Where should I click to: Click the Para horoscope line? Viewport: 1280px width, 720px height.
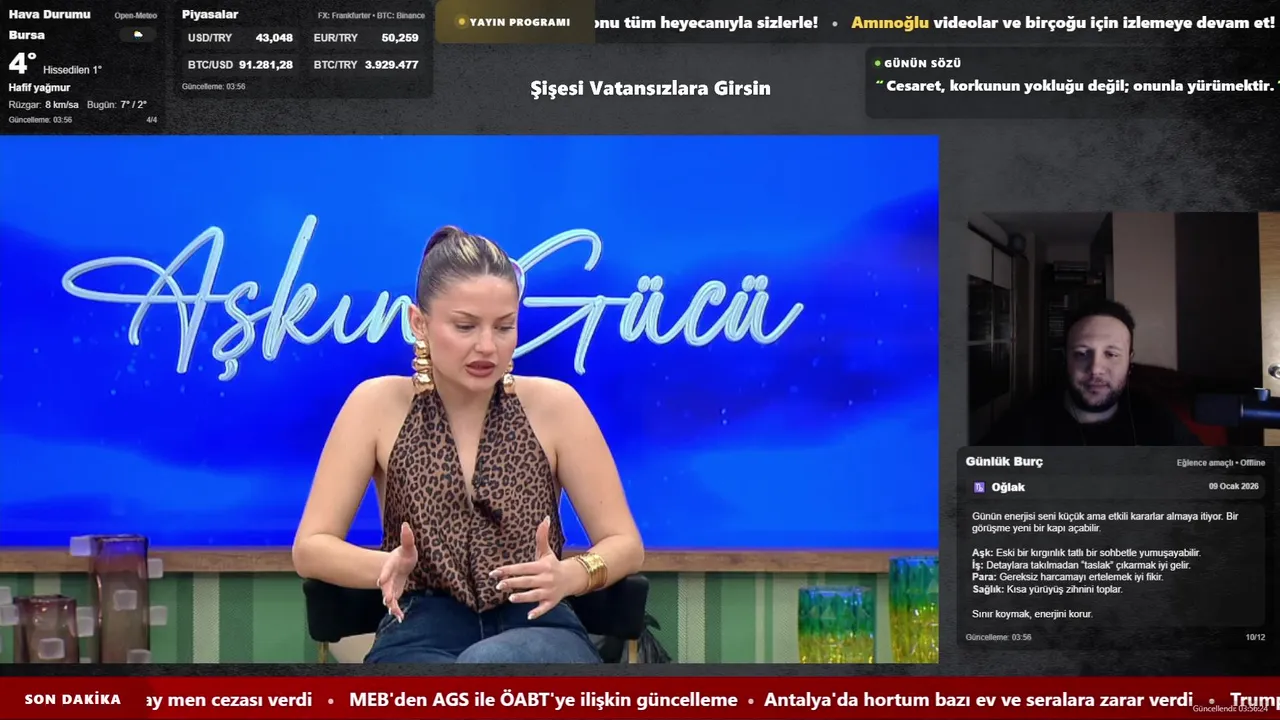(1068, 577)
